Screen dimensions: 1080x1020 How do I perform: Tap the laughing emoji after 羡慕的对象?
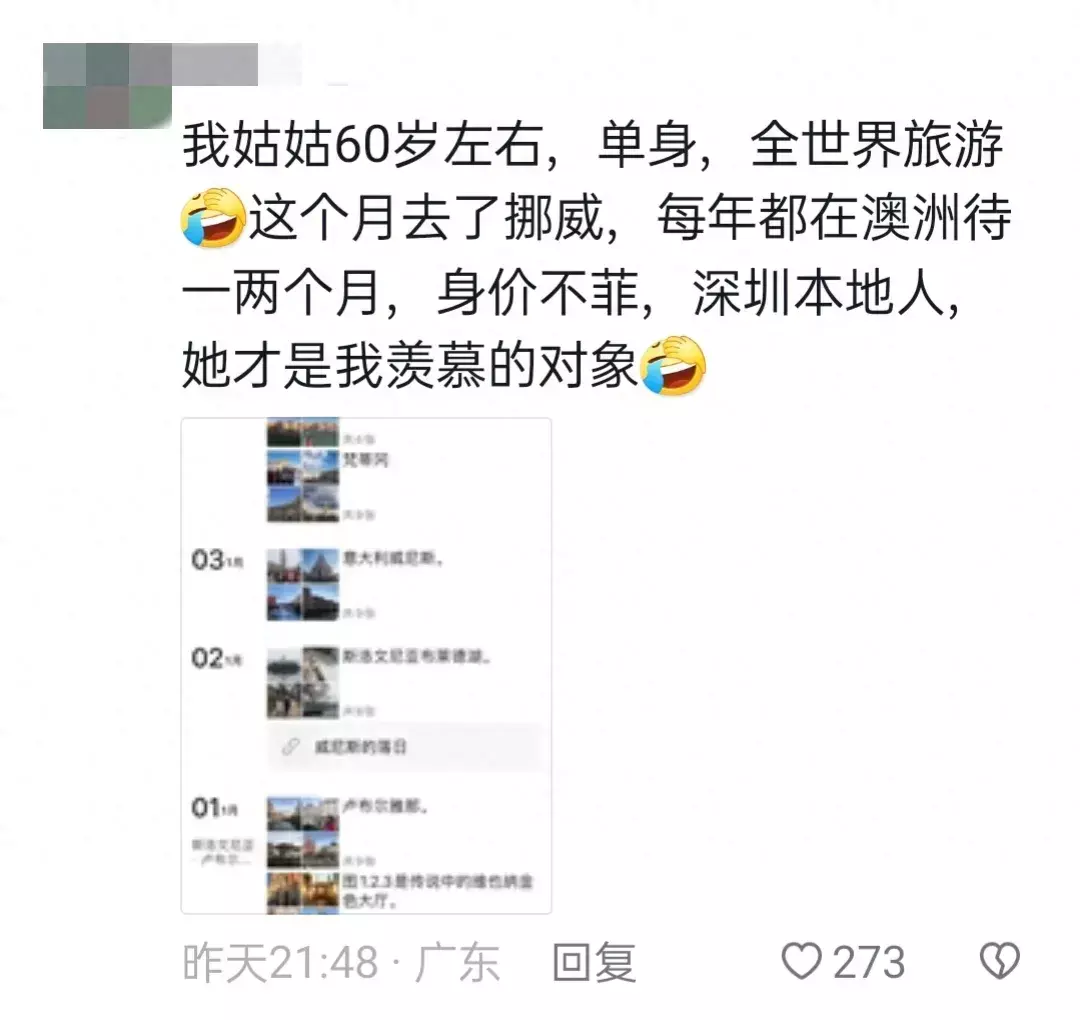pos(673,365)
